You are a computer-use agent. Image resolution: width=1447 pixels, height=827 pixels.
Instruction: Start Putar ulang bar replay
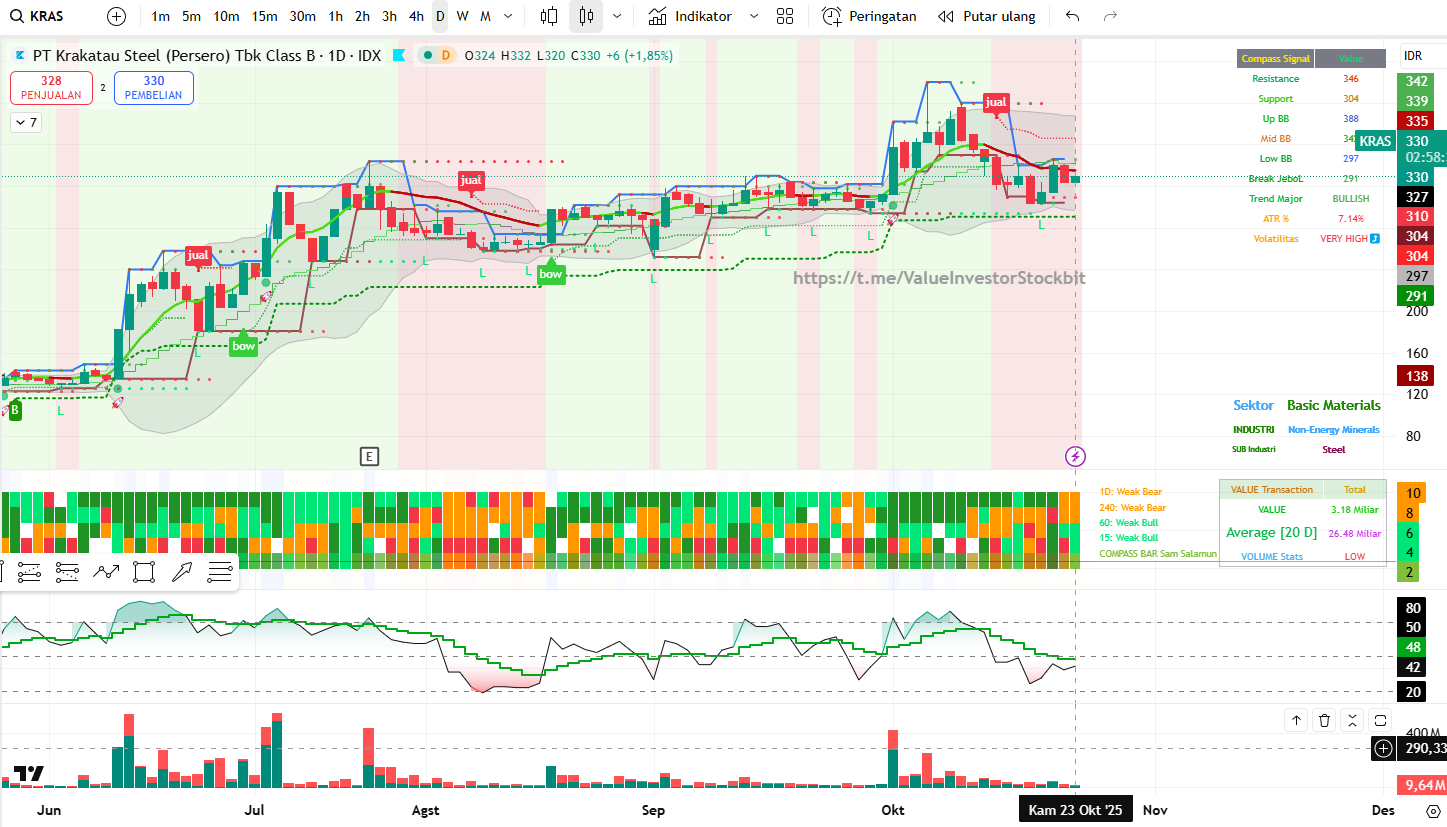[987, 16]
